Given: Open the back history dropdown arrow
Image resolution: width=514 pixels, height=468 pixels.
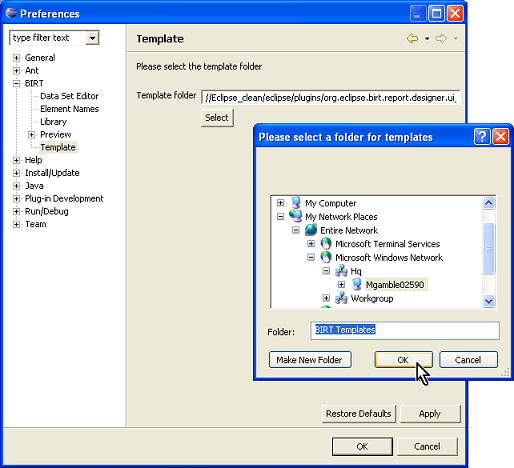Looking at the screenshot, I should 427,39.
